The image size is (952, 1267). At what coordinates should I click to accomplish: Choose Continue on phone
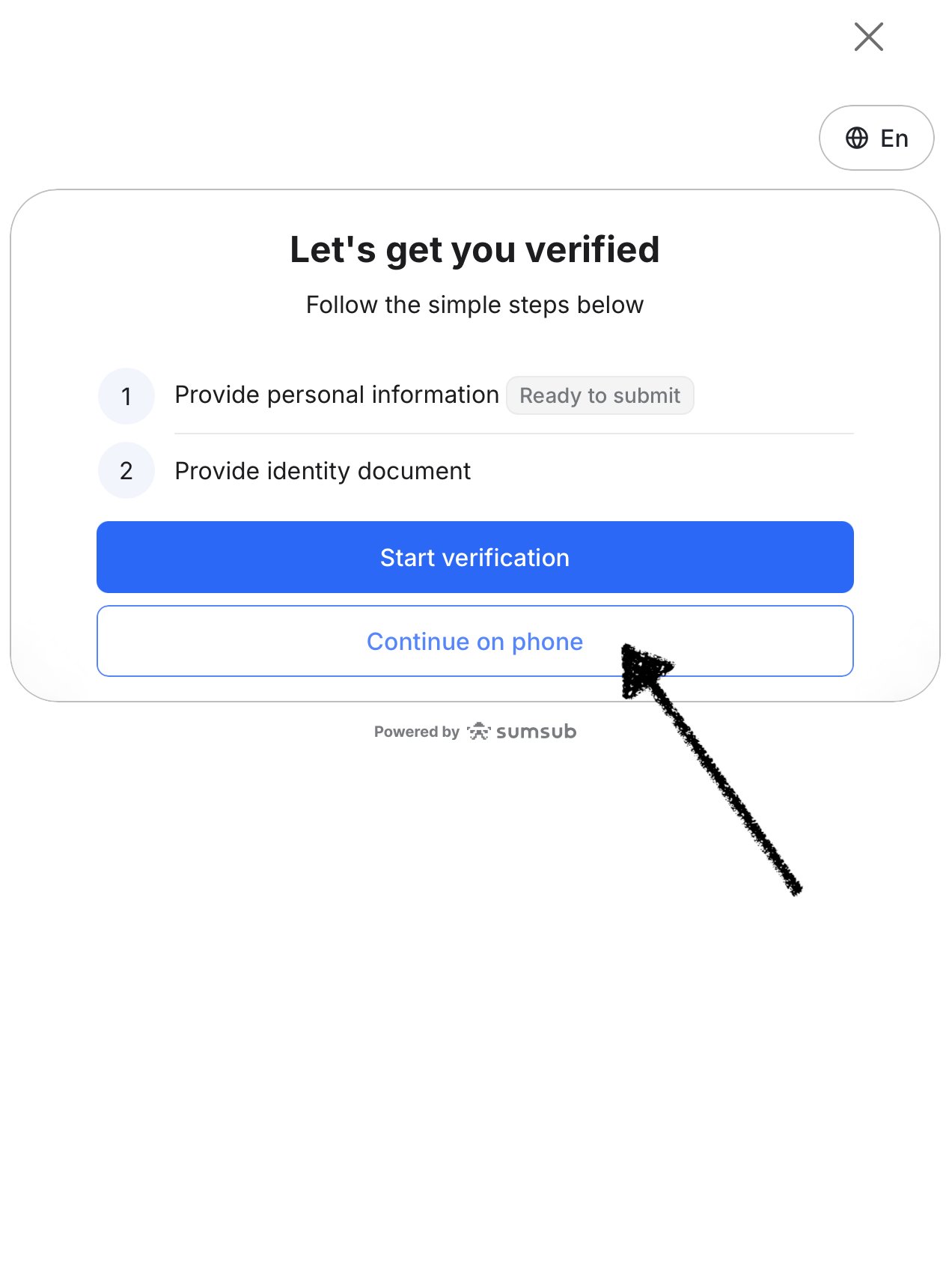475,641
